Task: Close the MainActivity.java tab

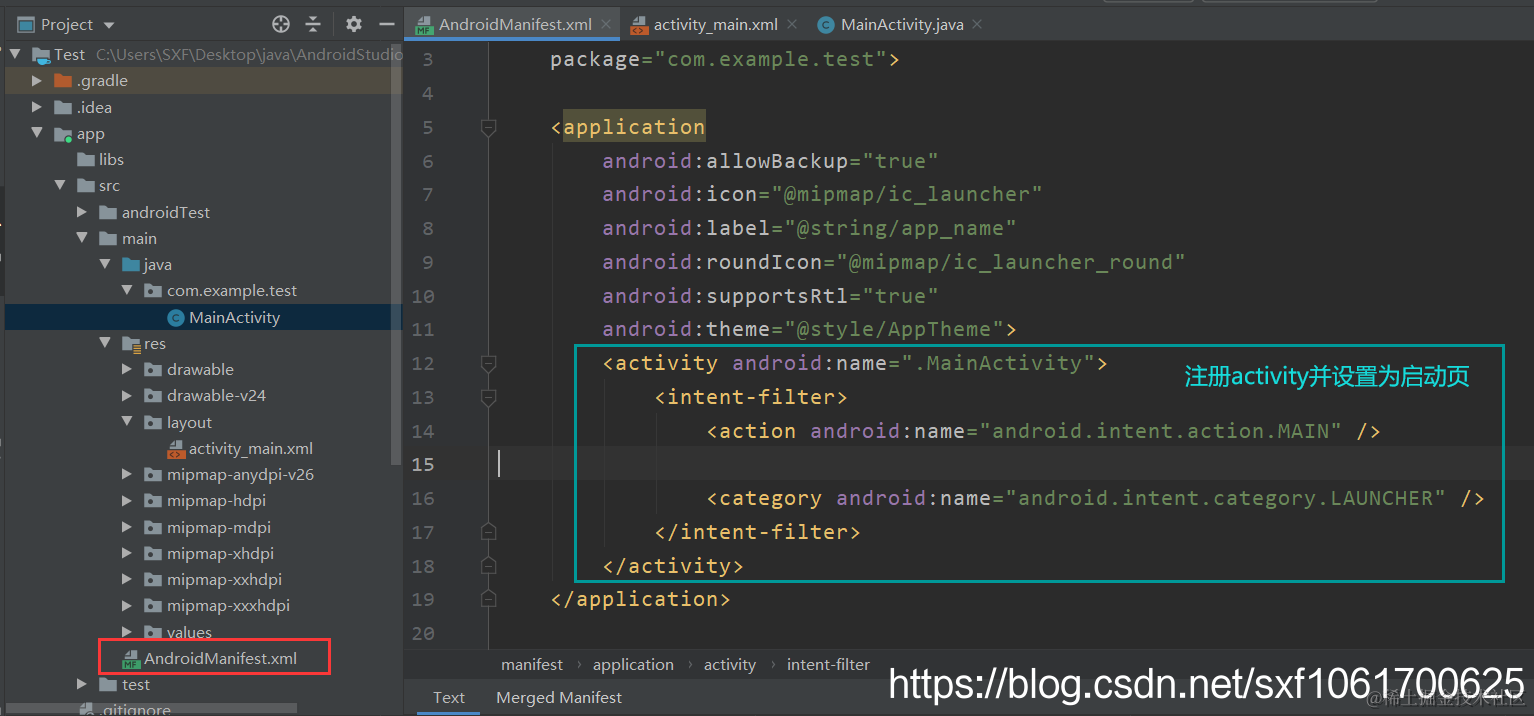Action: [x=977, y=24]
